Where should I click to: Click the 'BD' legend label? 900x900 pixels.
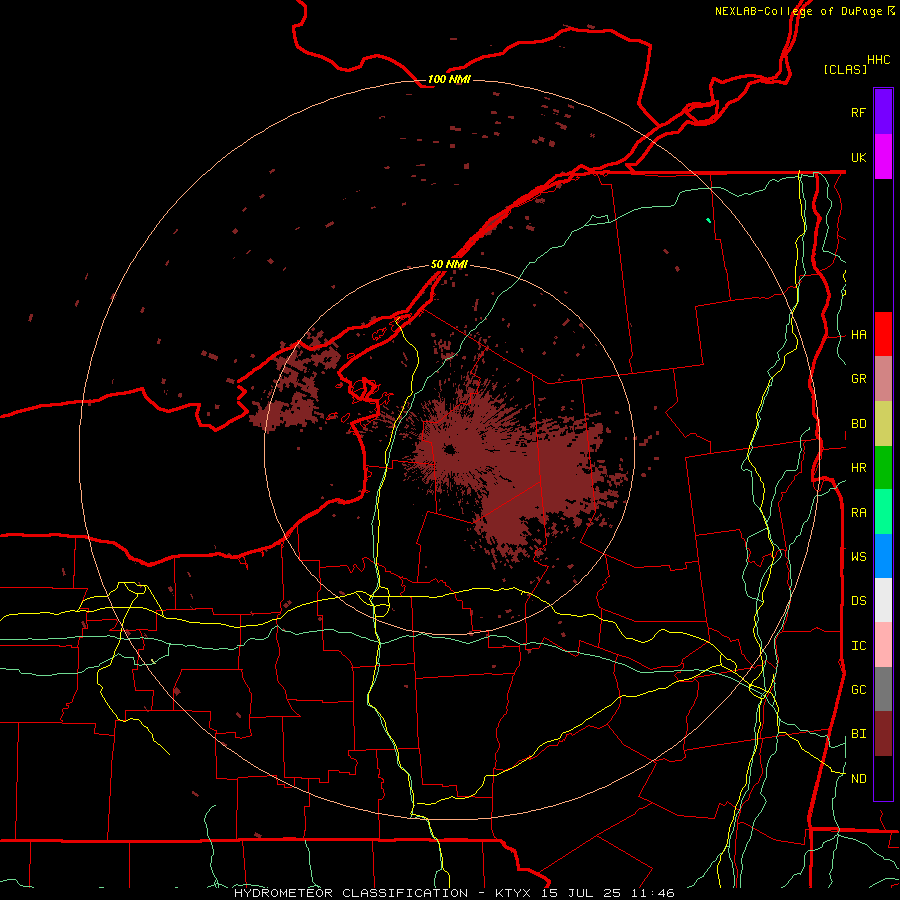[x=858, y=424]
